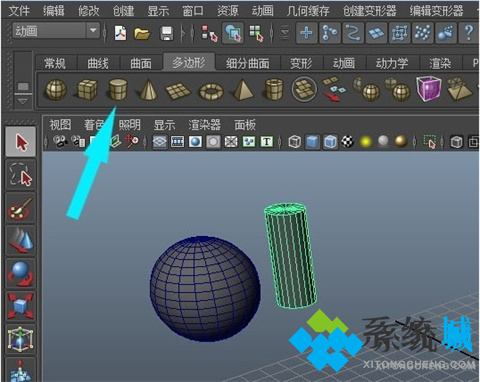
Task: Create a polygon cone from shelf
Action: [x=148, y=89]
